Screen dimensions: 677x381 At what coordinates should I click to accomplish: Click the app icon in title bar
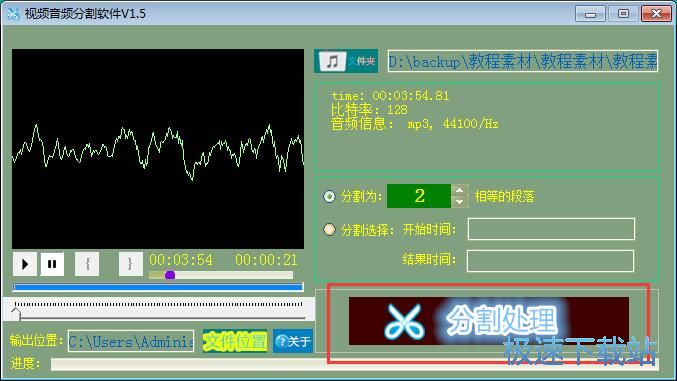(x=13, y=14)
